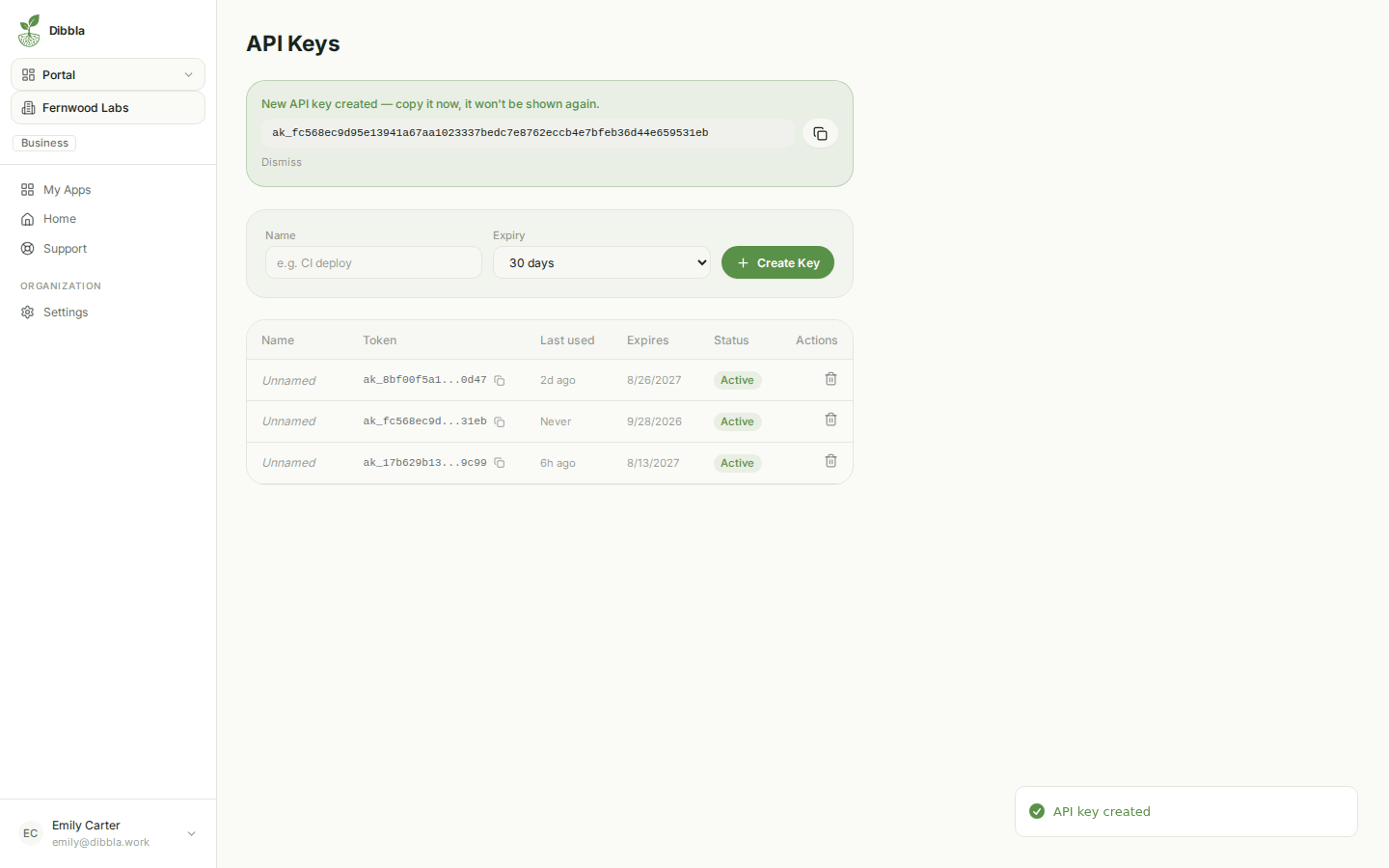1389x868 pixels.
Task: Click the EC user avatar
Action: 31,833
